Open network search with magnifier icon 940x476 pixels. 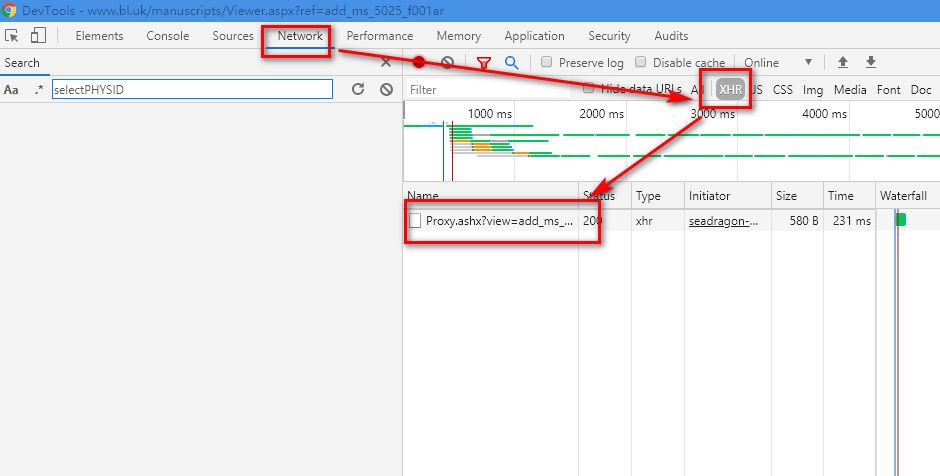[x=512, y=62]
